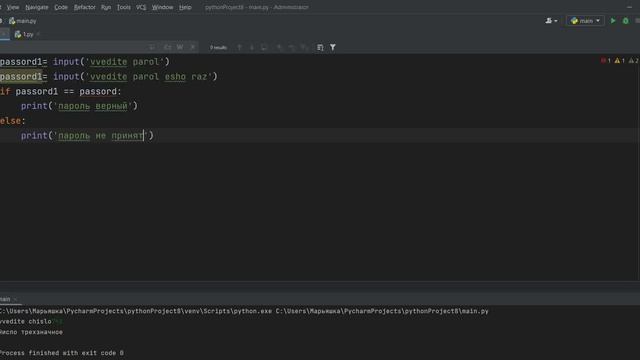Open the Tools menu
Viewport: 640px width, 360px height.
click(x=124, y=7)
